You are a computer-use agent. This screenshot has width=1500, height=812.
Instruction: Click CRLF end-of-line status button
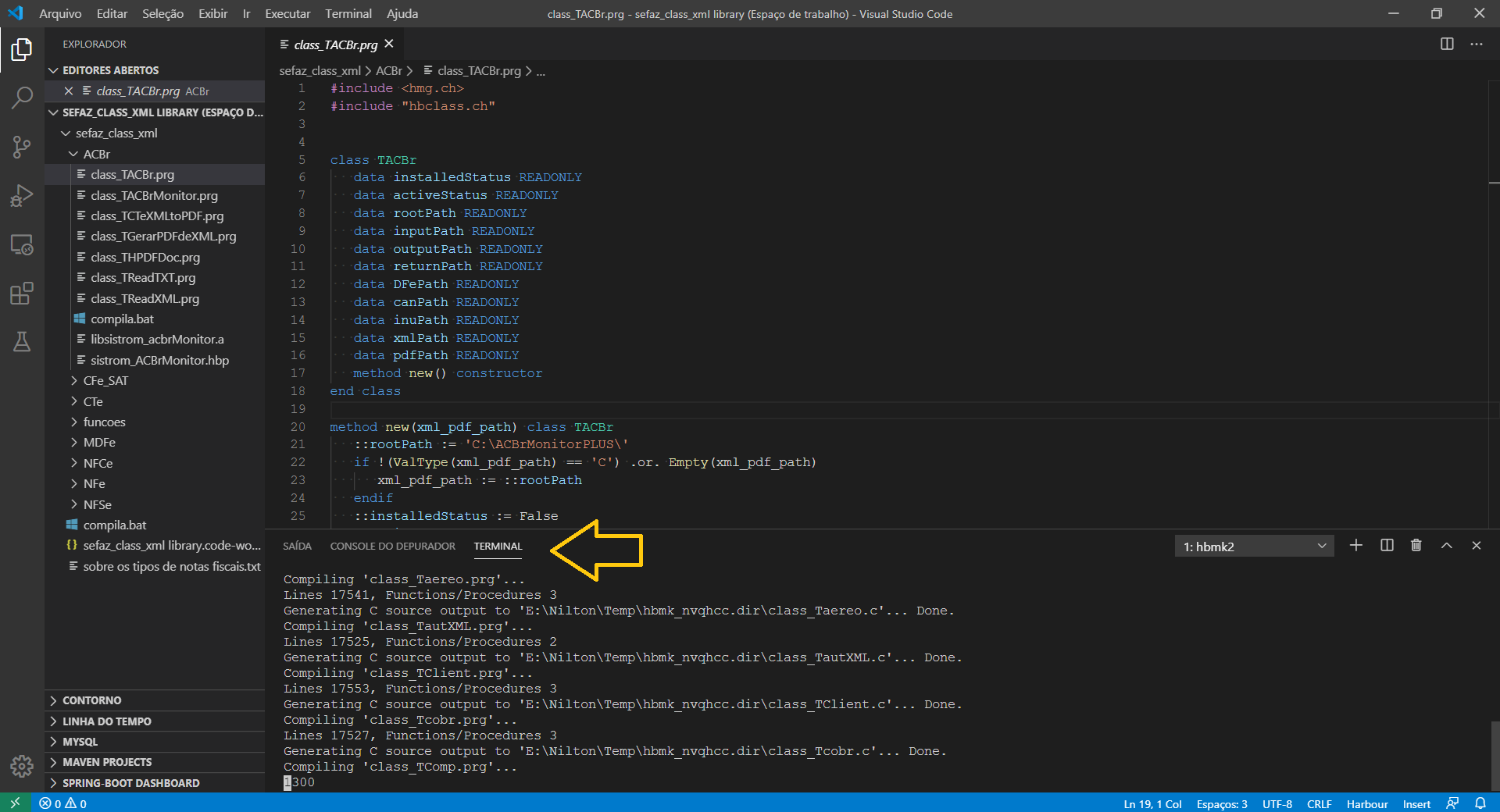coord(1319,804)
